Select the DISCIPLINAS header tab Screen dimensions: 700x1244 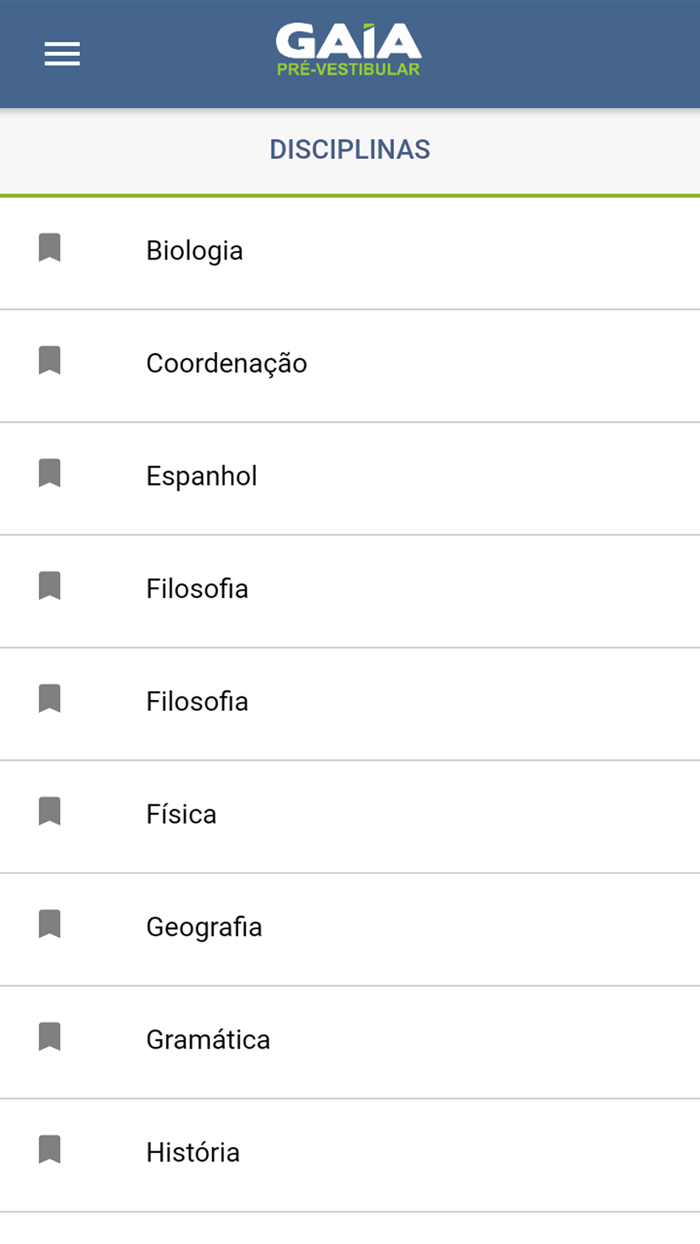coord(350,148)
